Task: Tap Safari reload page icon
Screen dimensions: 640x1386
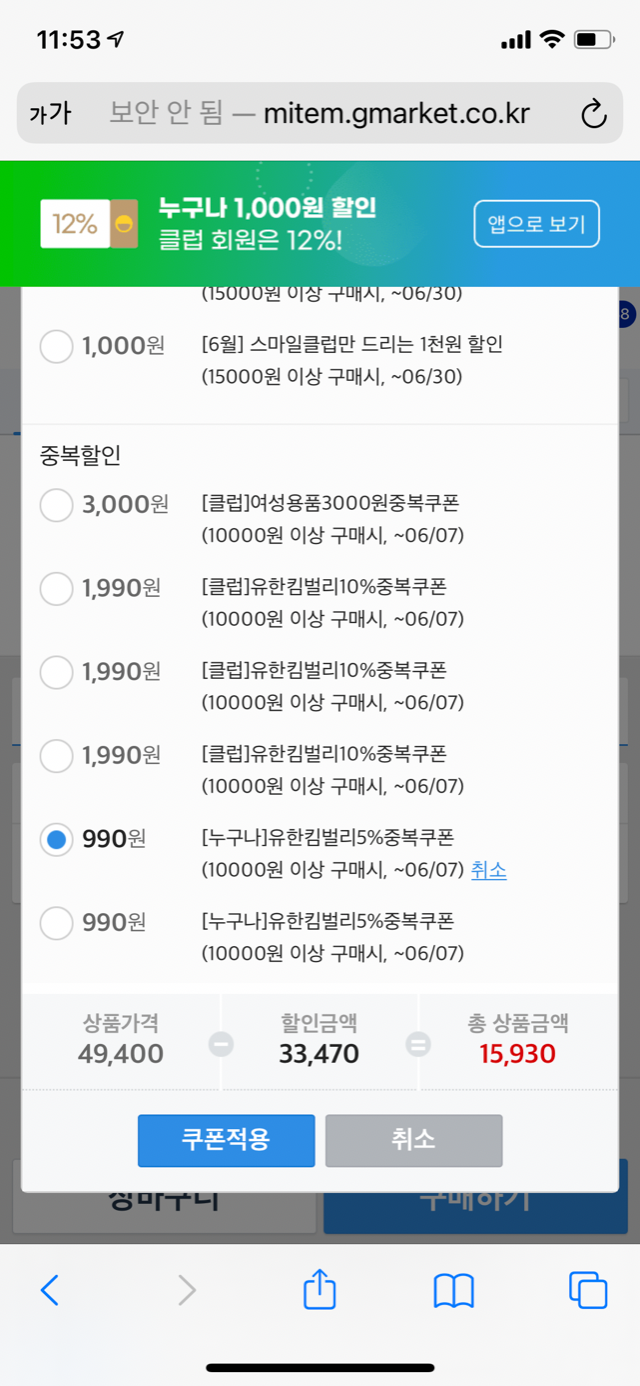Action: [594, 113]
